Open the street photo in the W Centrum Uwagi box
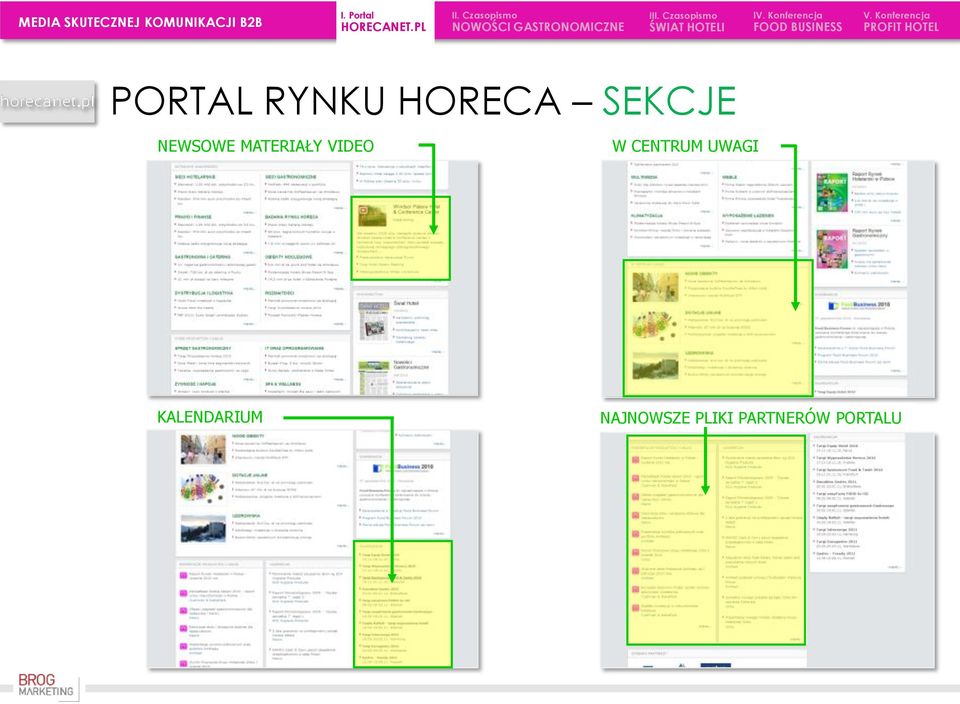The height and width of the screenshot is (704, 960). tap(655, 286)
